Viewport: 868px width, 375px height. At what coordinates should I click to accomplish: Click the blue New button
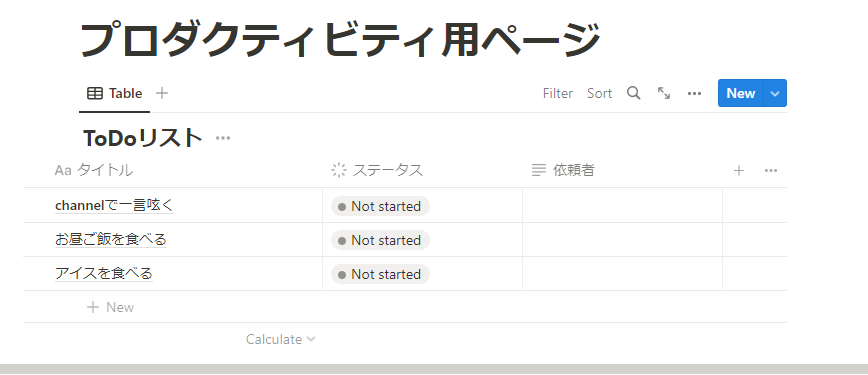[x=741, y=93]
